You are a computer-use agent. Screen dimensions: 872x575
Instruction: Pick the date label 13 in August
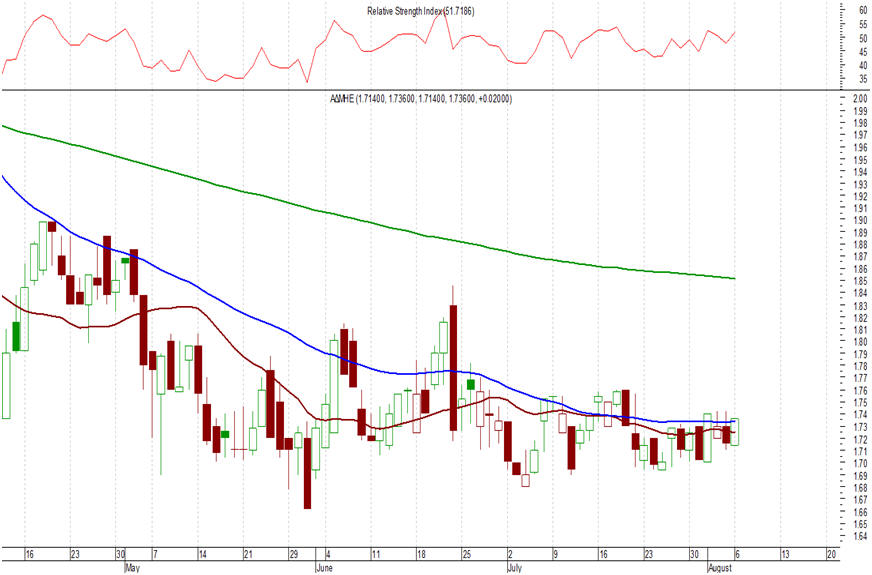pos(786,554)
